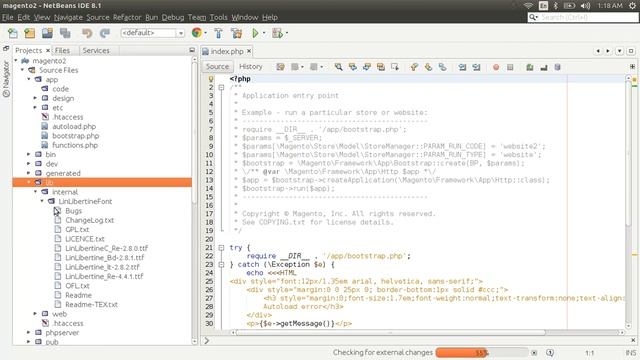This screenshot has width=640, height=360.
Task: Expand the bin folder
Action: [29, 154]
